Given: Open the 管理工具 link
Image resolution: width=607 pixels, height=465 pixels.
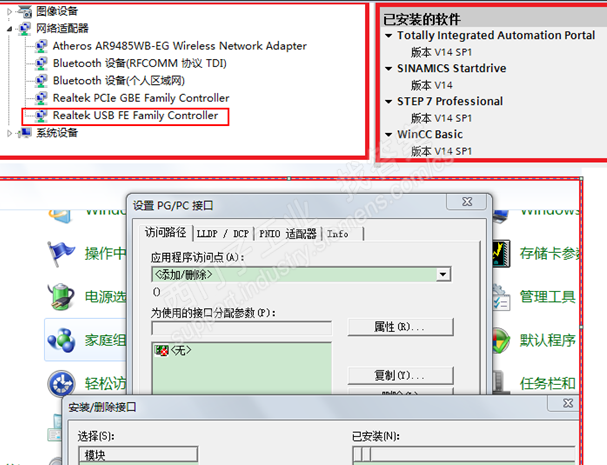Looking at the screenshot, I should pos(547,297).
